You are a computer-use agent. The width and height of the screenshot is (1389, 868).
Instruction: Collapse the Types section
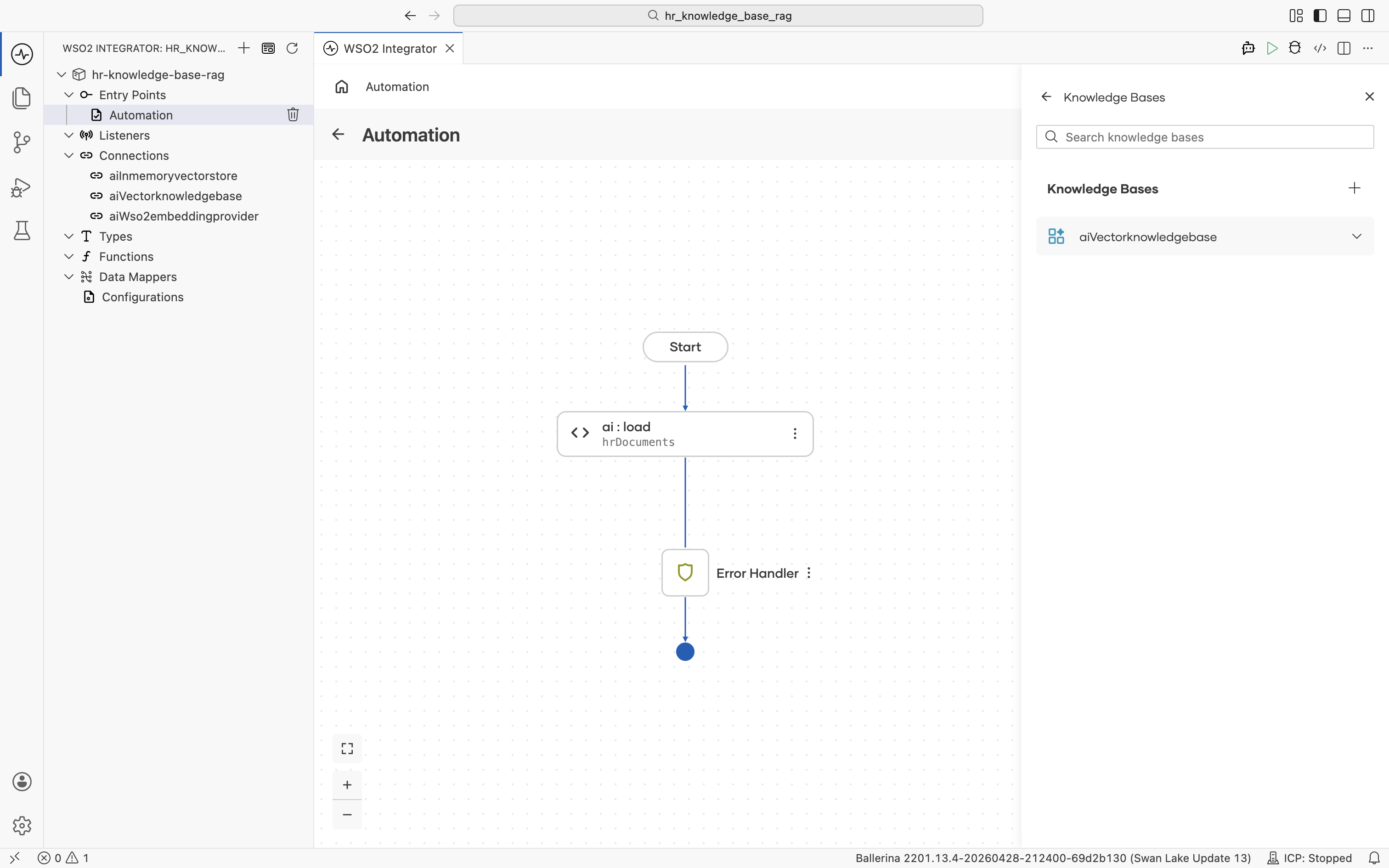point(69,237)
